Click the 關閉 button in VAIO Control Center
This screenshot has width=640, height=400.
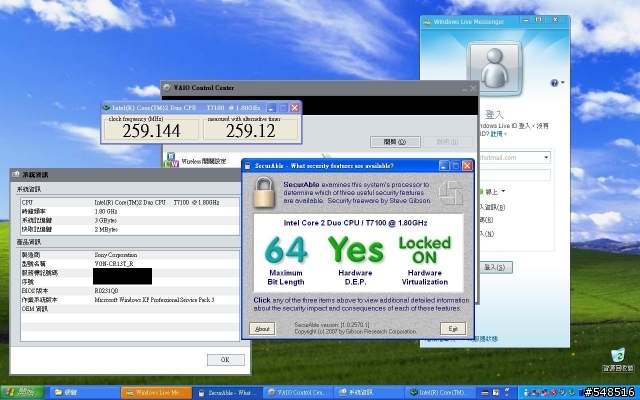pyautogui.click(x=395, y=142)
